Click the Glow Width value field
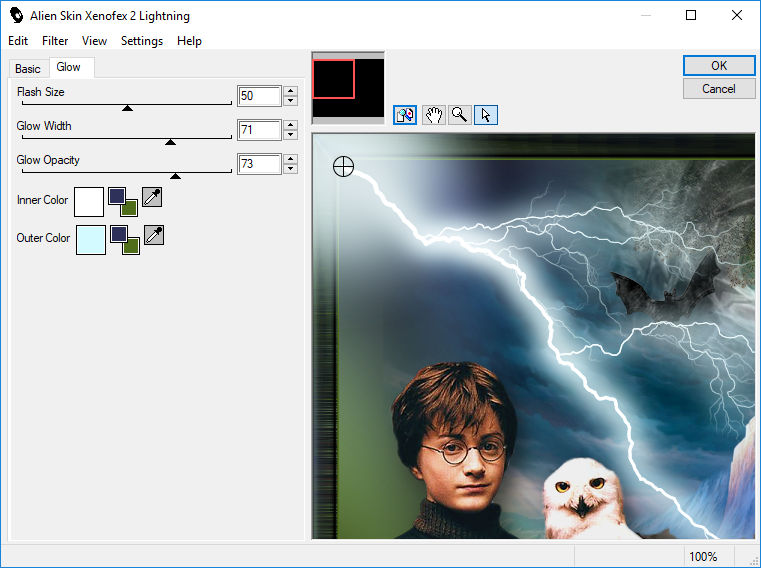This screenshot has width=761, height=568. [259, 130]
